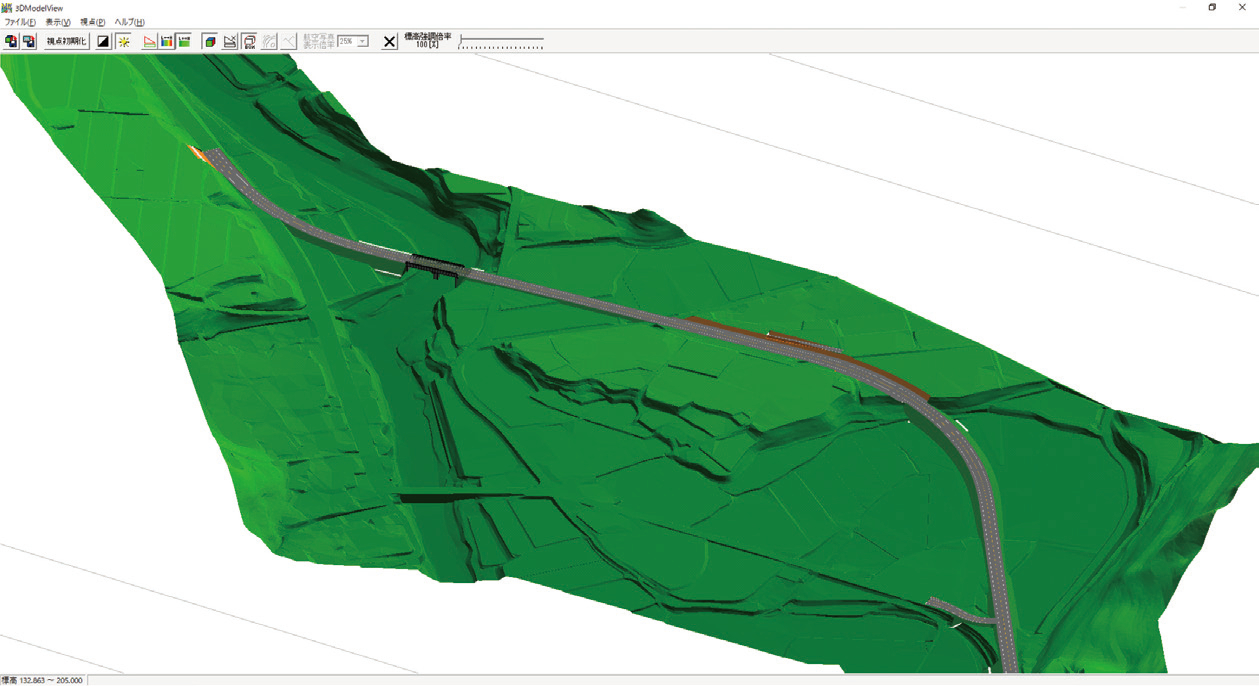Click the 3D cube display icon
Image resolution: width=1259 pixels, height=686 pixels.
coord(210,42)
